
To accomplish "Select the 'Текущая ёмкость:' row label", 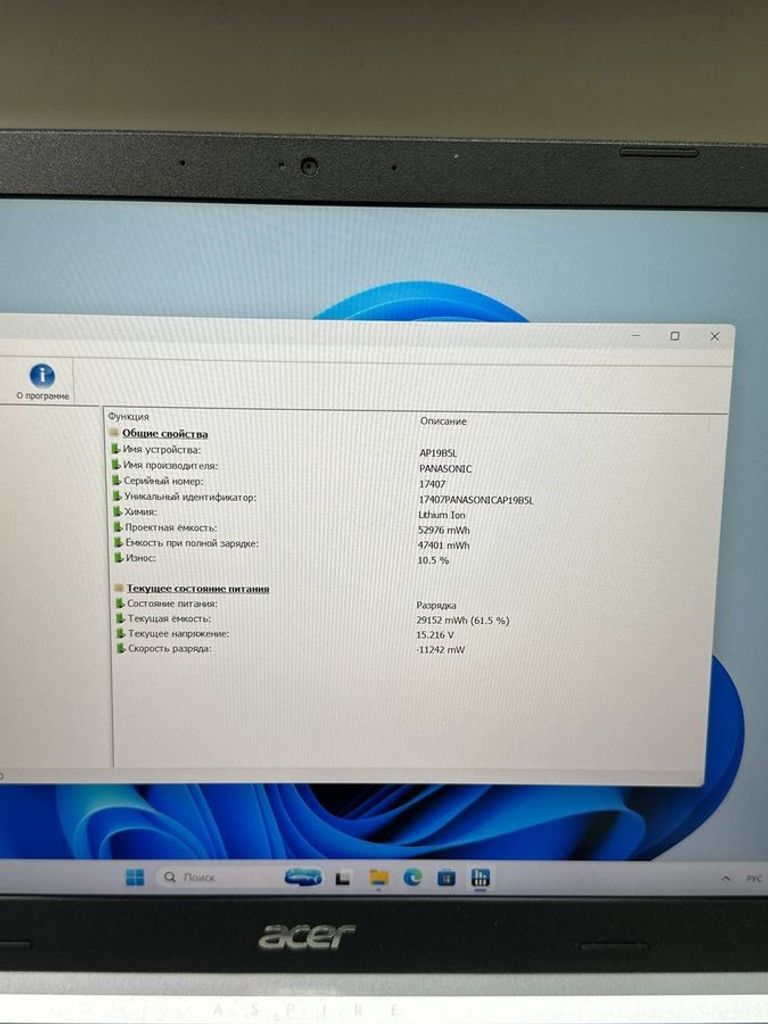I will coord(169,618).
